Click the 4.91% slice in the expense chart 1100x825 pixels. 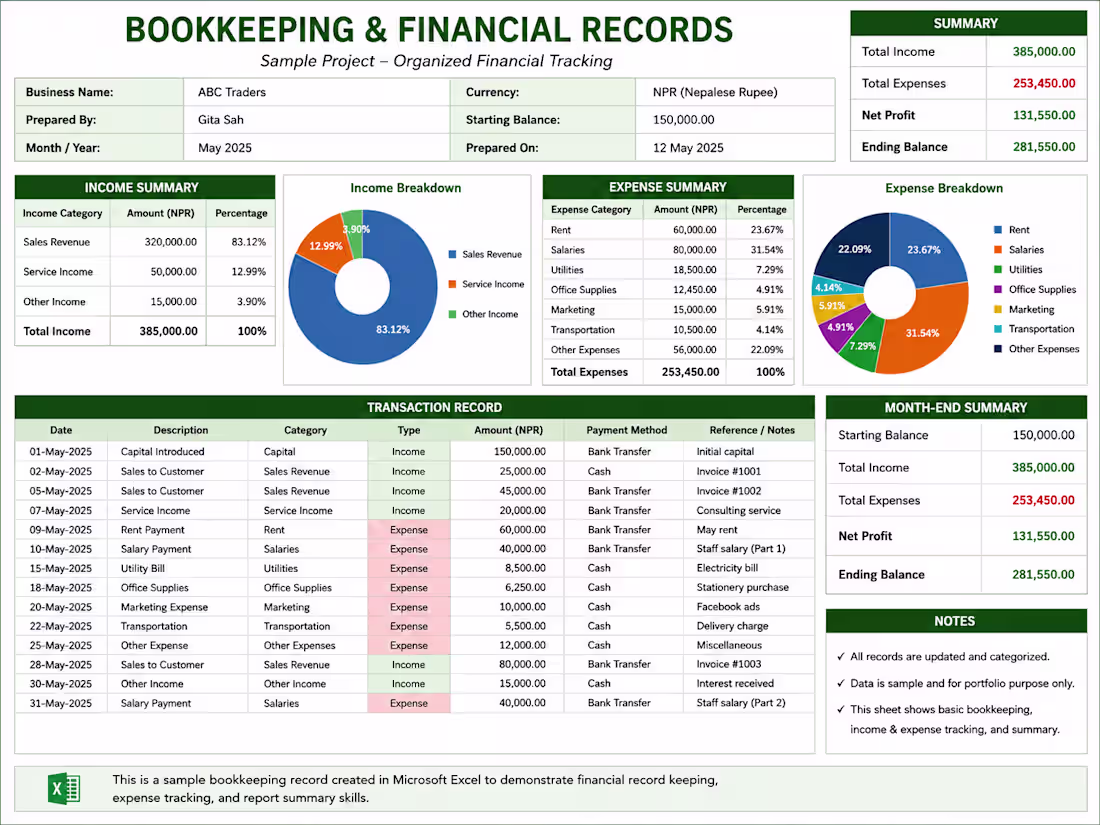click(x=839, y=328)
